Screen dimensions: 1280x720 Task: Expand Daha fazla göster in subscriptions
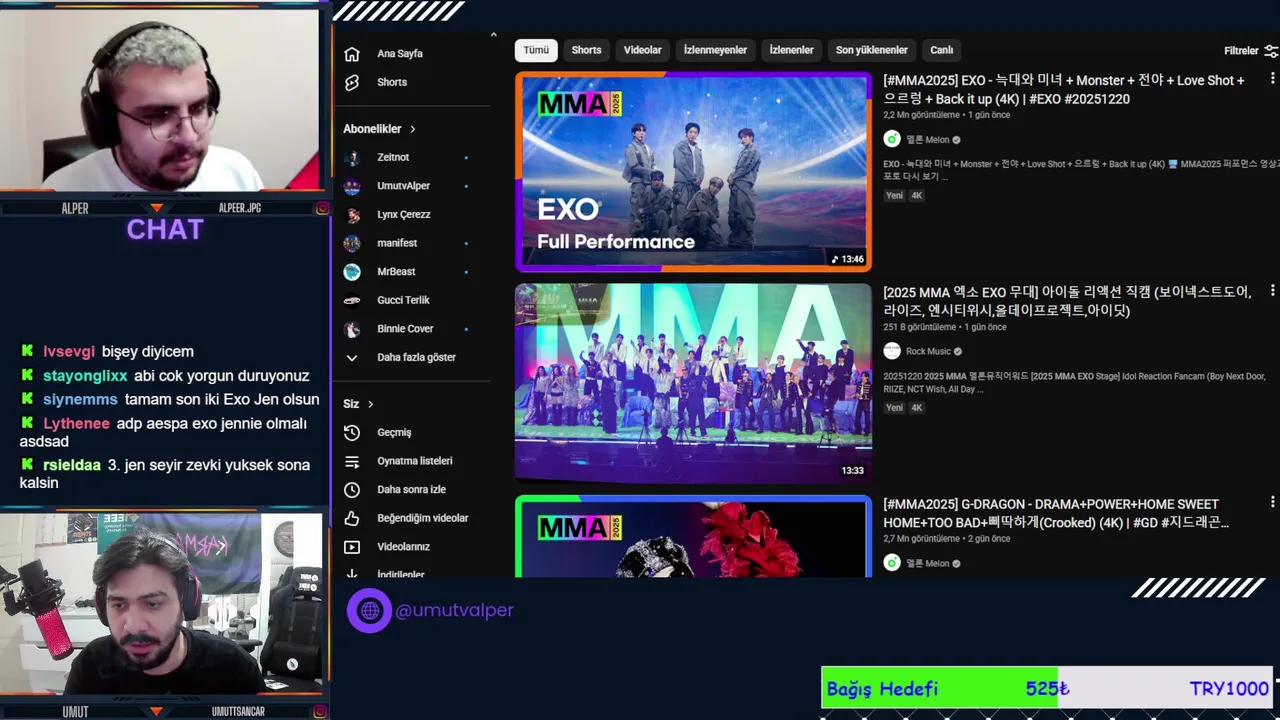pos(403,357)
